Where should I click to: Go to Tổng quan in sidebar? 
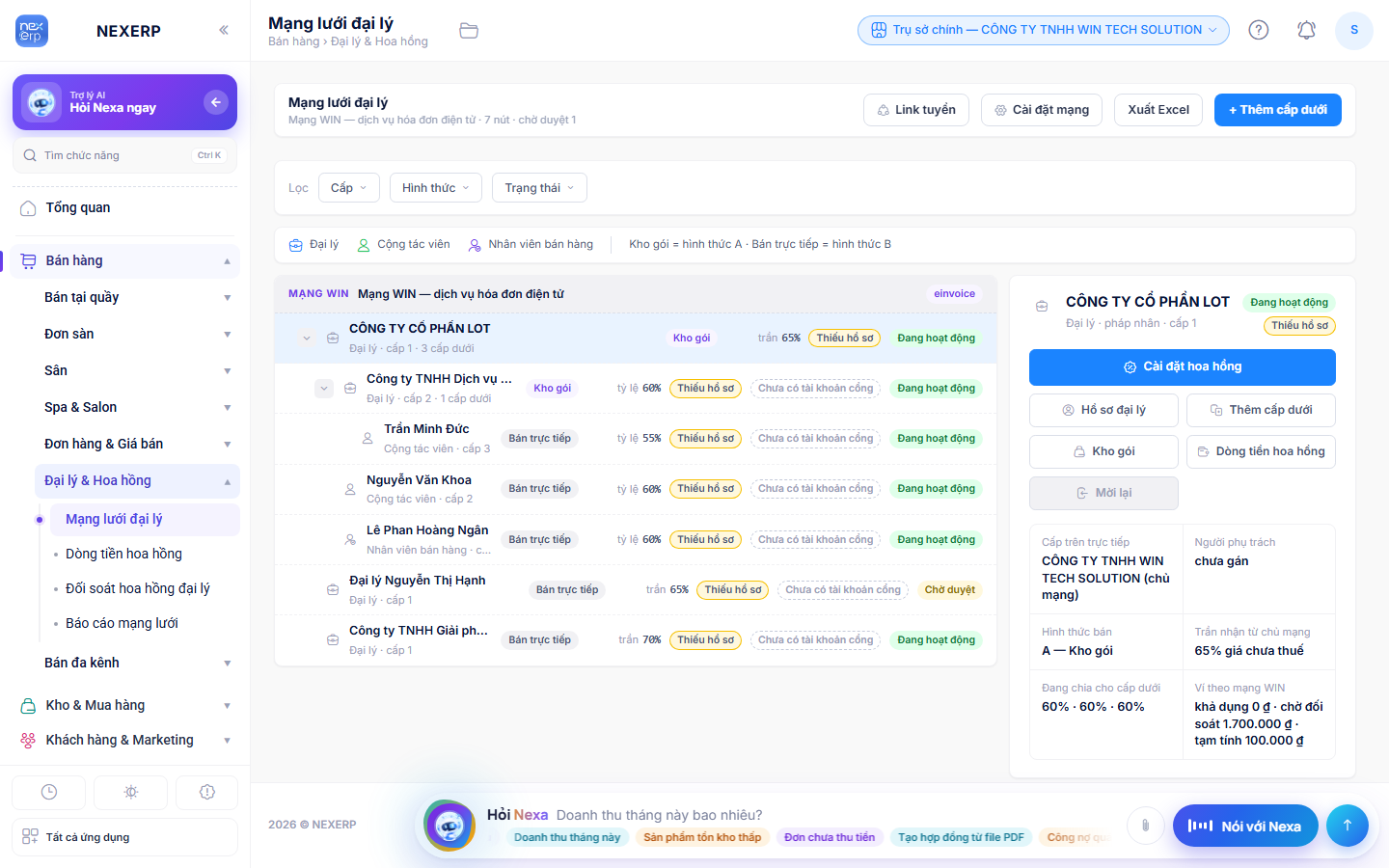[x=125, y=208]
